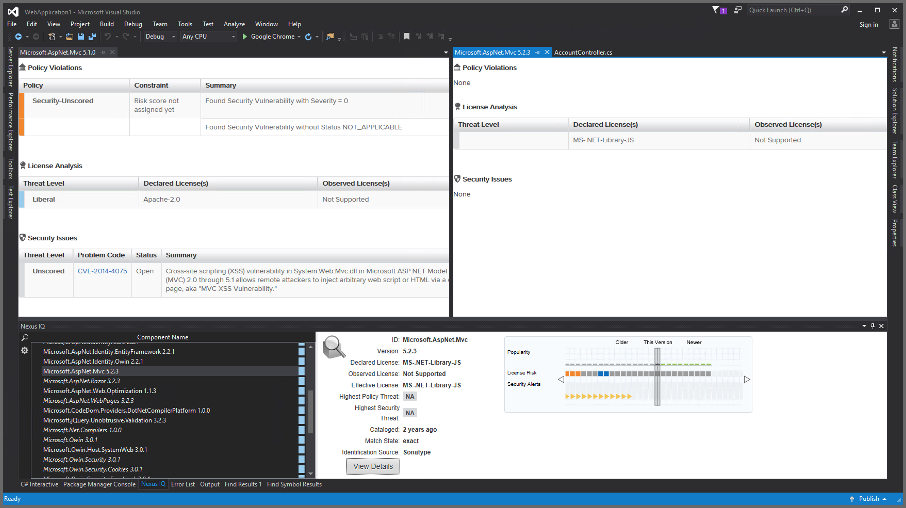
Task: Click the Publish button in status bar
Action: tap(868, 499)
